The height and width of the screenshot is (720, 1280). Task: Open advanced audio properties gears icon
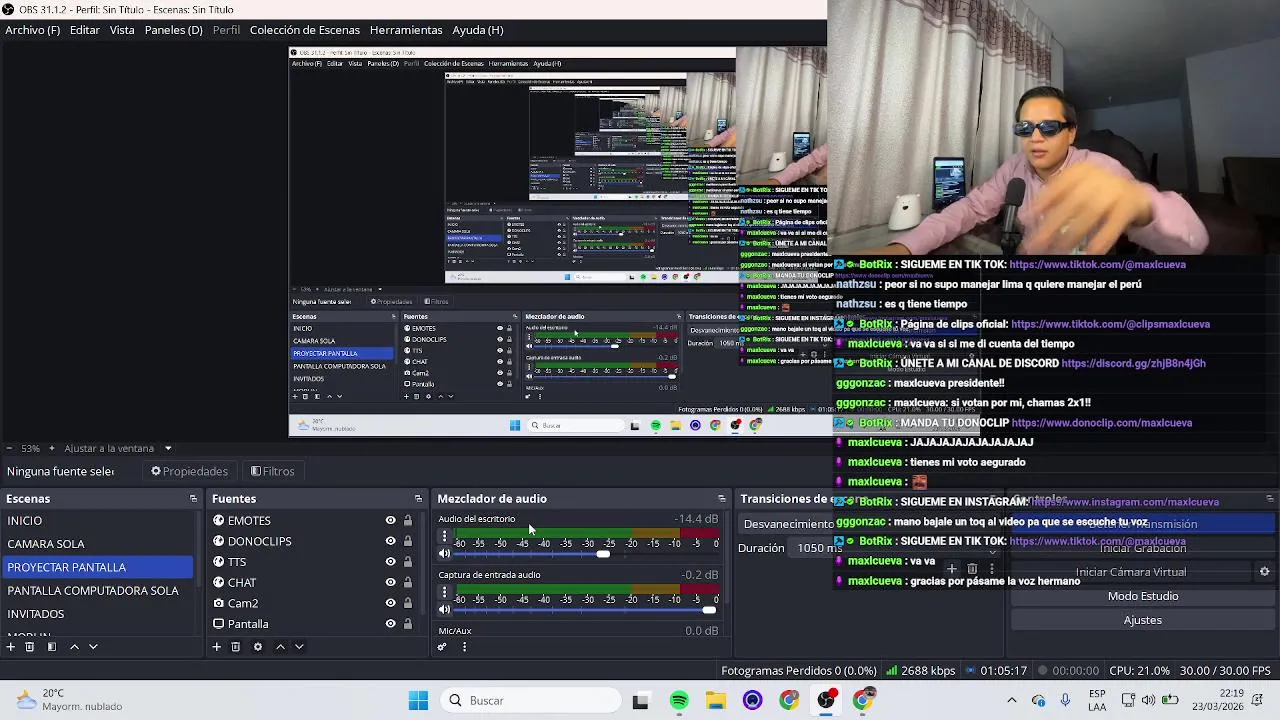pos(442,647)
